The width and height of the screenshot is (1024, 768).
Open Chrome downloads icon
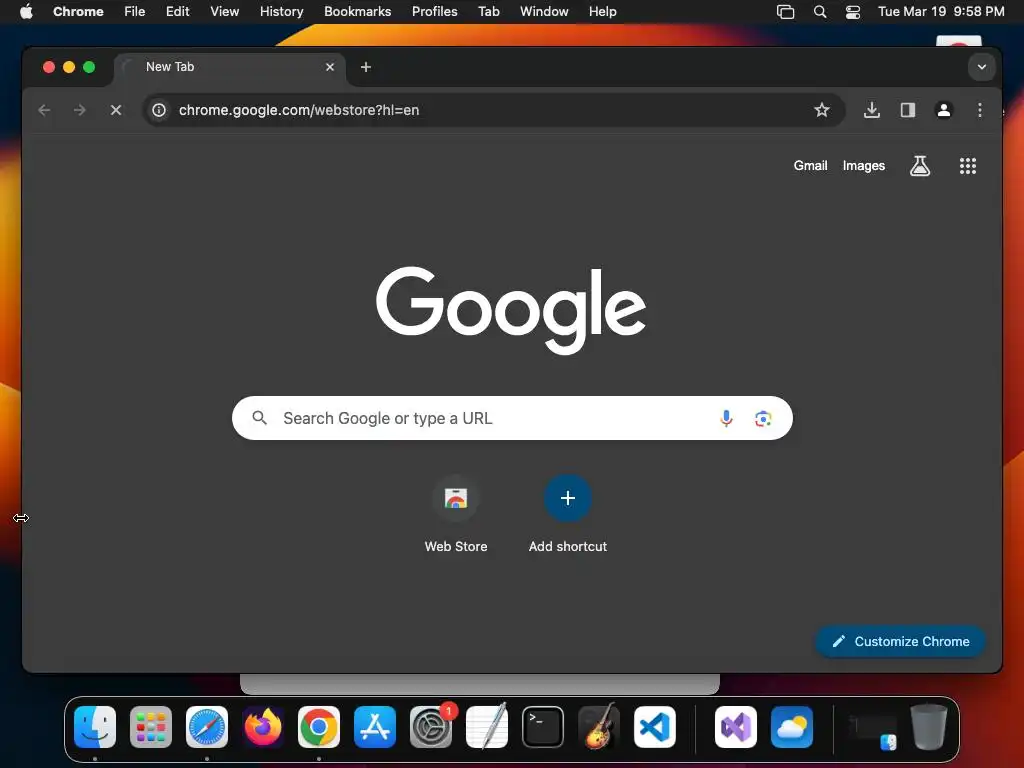tap(871, 110)
